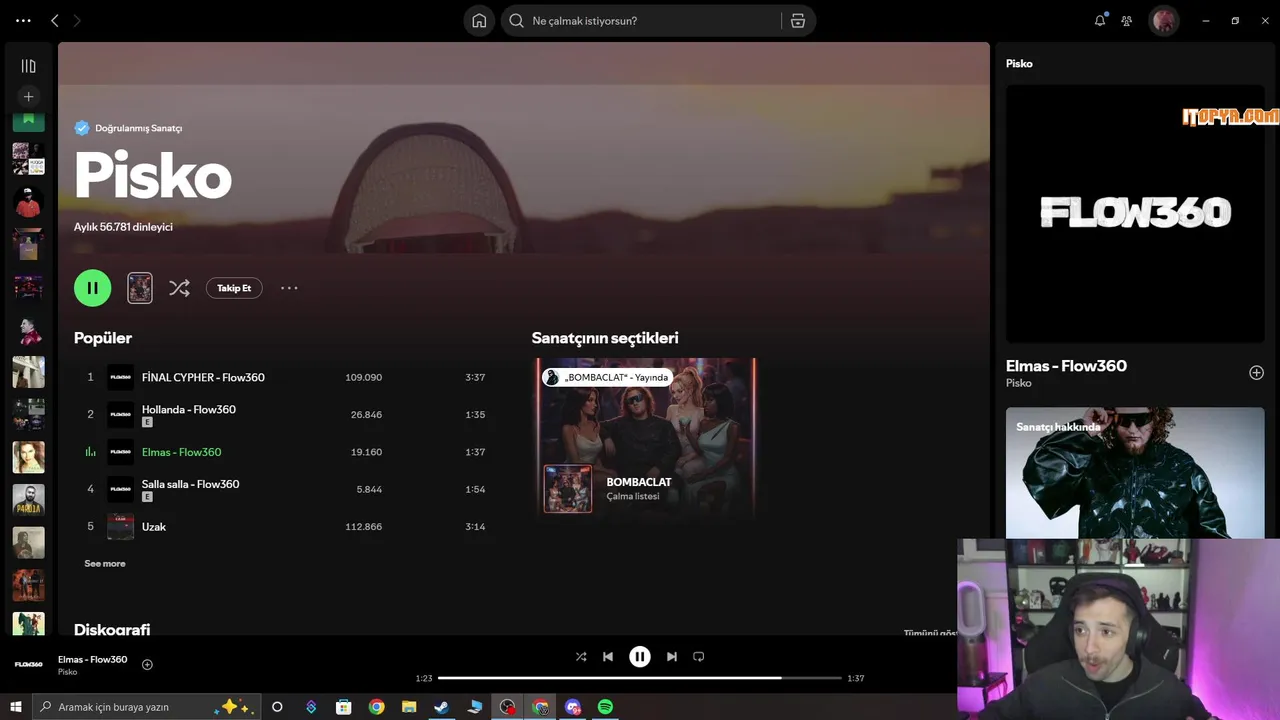Open the Home page icon

coord(479,21)
